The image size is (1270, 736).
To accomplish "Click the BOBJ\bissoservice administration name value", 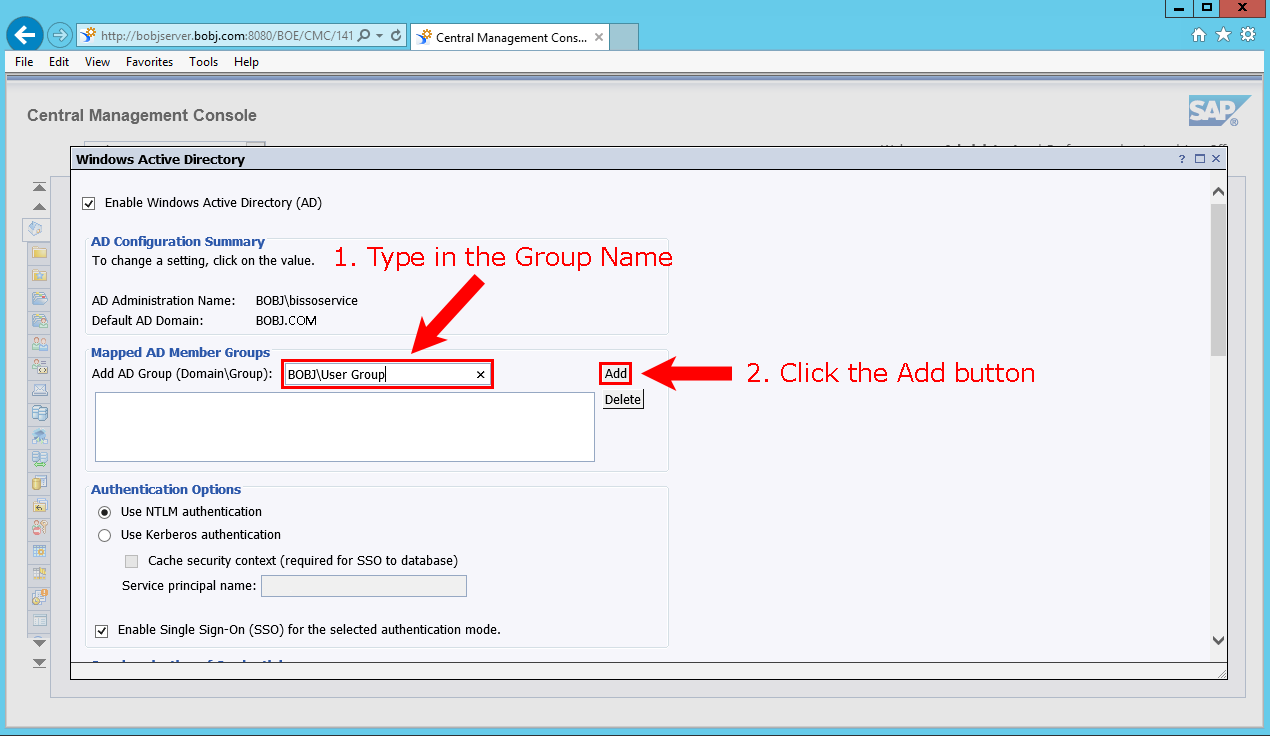I will (x=307, y=301).
